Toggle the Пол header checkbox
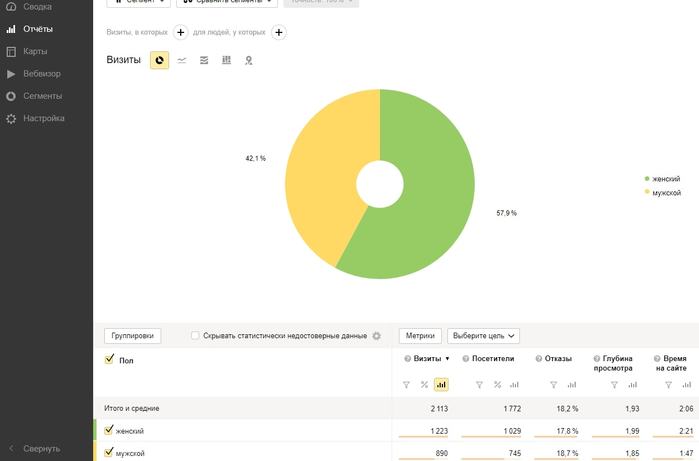This screenshot has height=461, width=699. point(109,359)
